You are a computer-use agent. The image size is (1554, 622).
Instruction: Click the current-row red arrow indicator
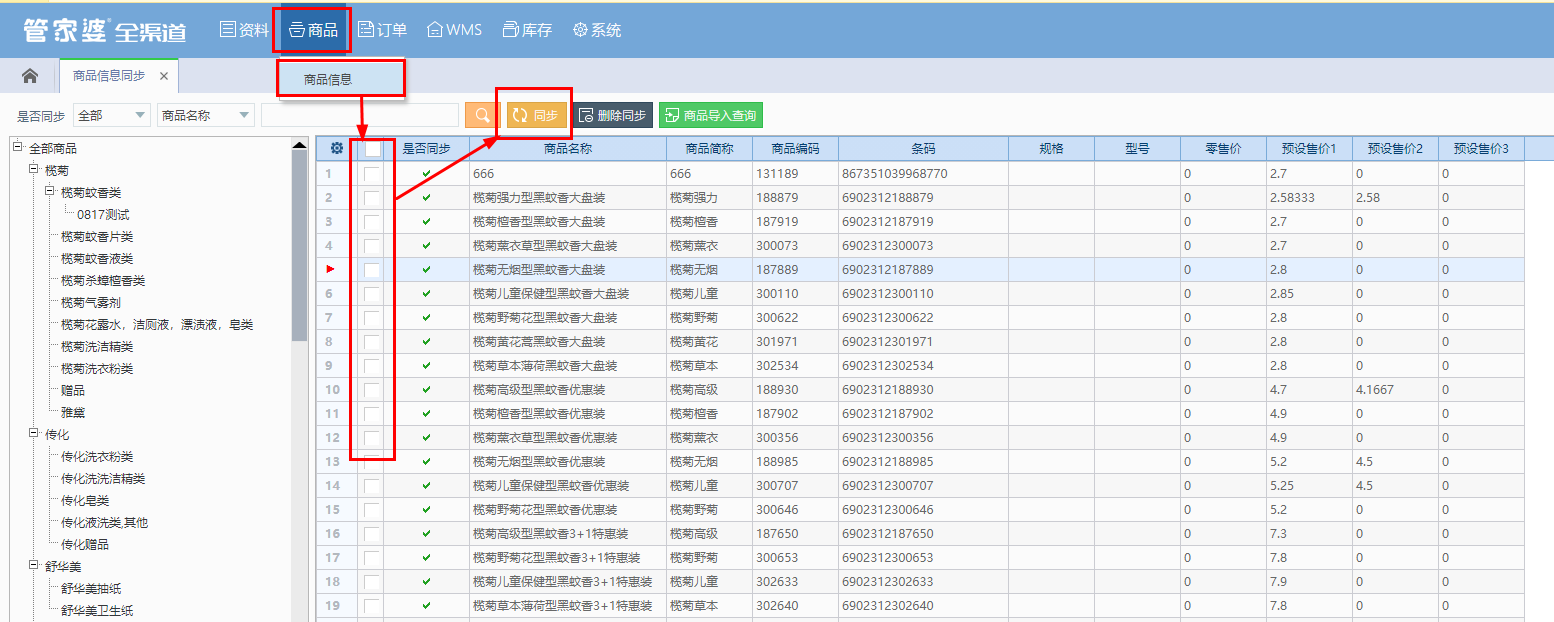click(x=330, y=270)
